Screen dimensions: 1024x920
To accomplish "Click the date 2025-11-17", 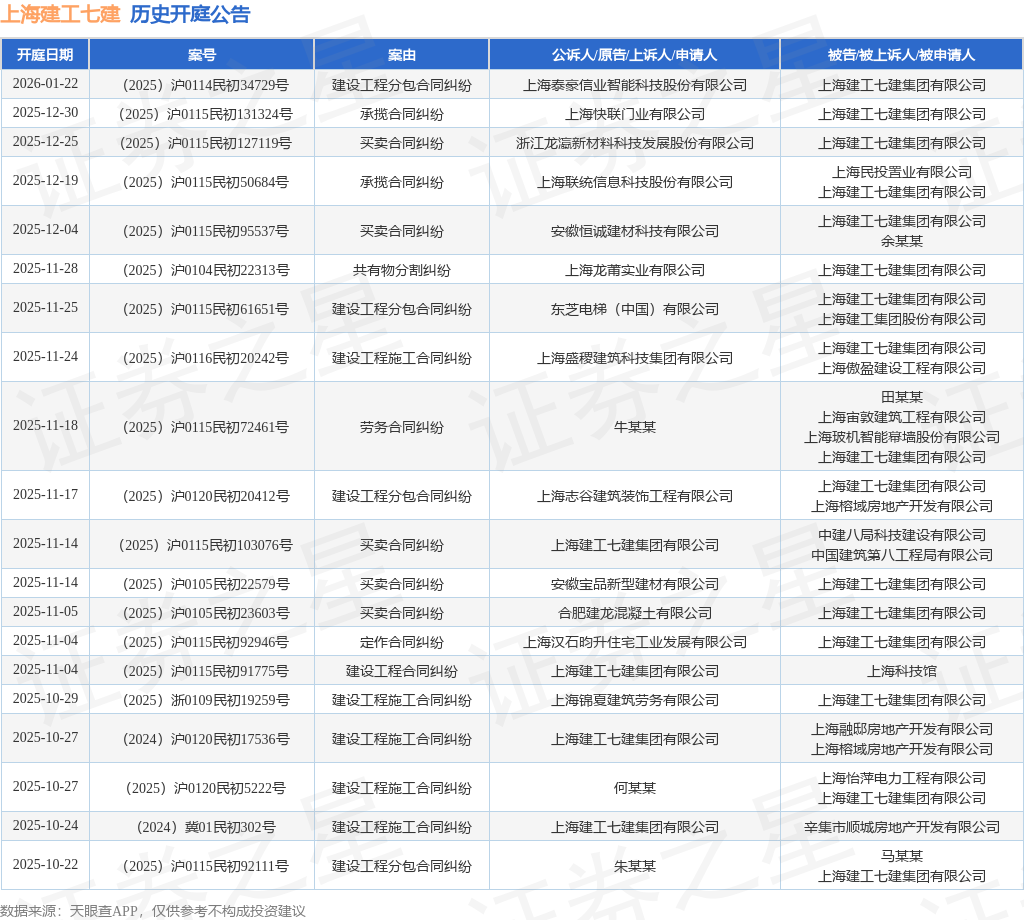I will click(45, 495).
